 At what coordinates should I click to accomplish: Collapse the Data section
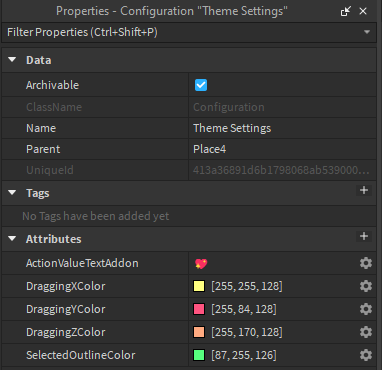(12, 60)
